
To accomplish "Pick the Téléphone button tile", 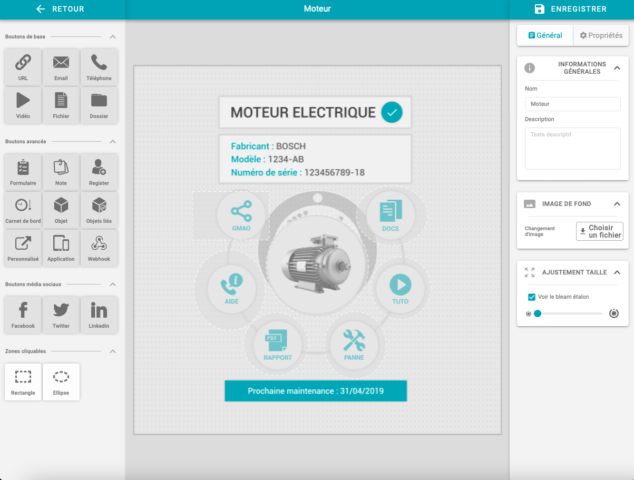I will tap(99, 66).
